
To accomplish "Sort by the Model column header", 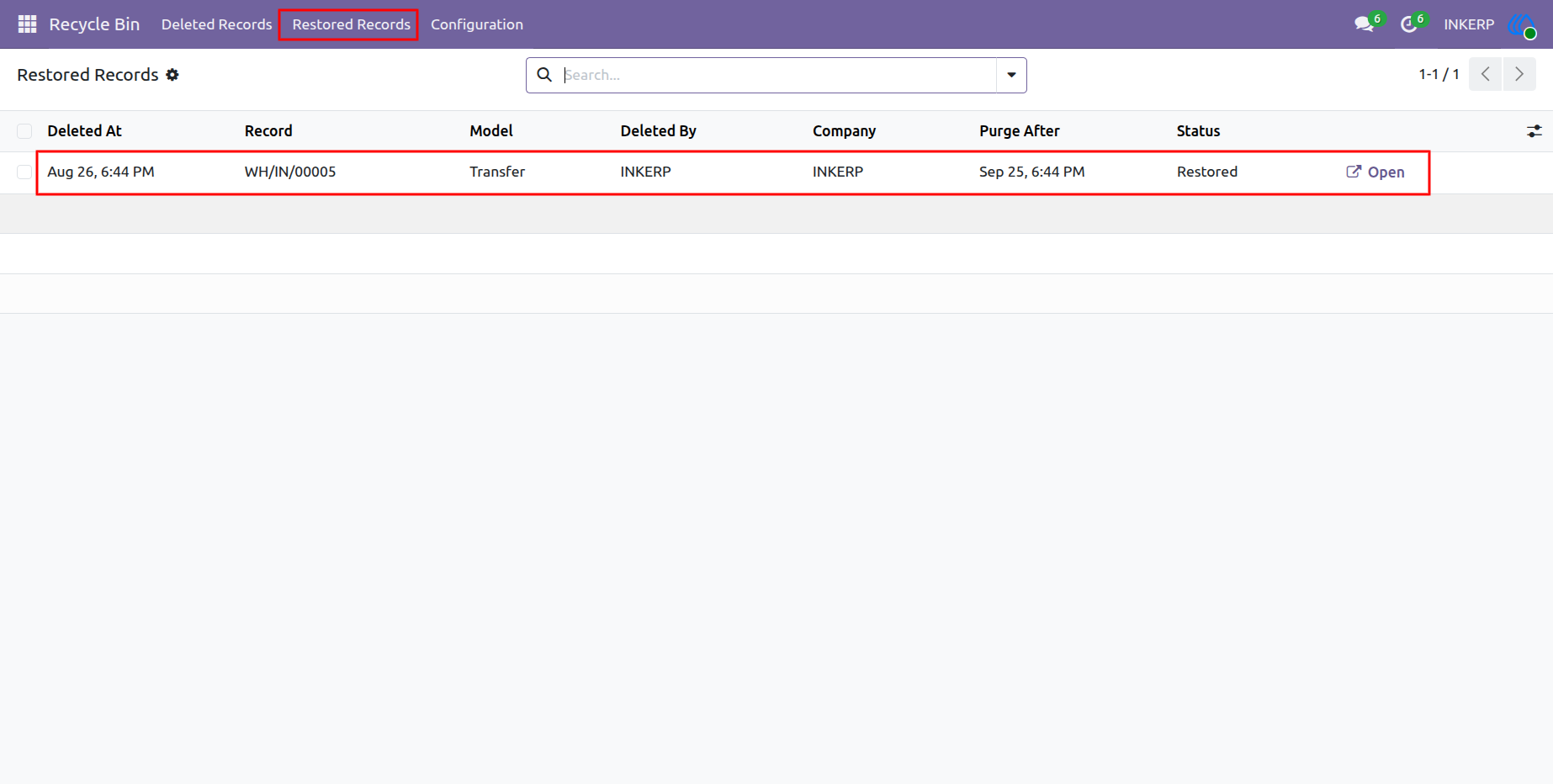I will click(491, 130).
